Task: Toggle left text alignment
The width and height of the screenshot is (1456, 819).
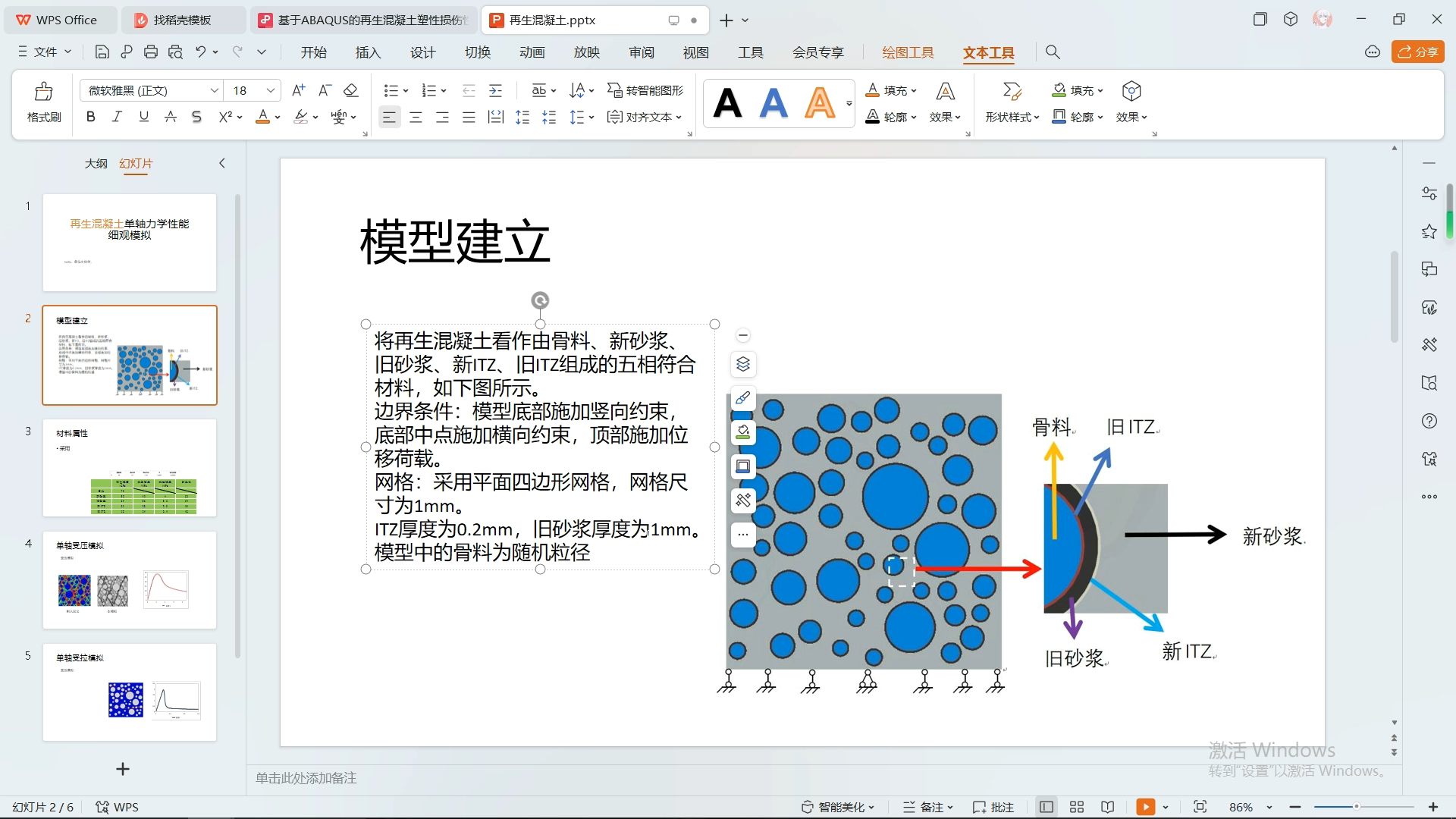Action: (389, 117)
